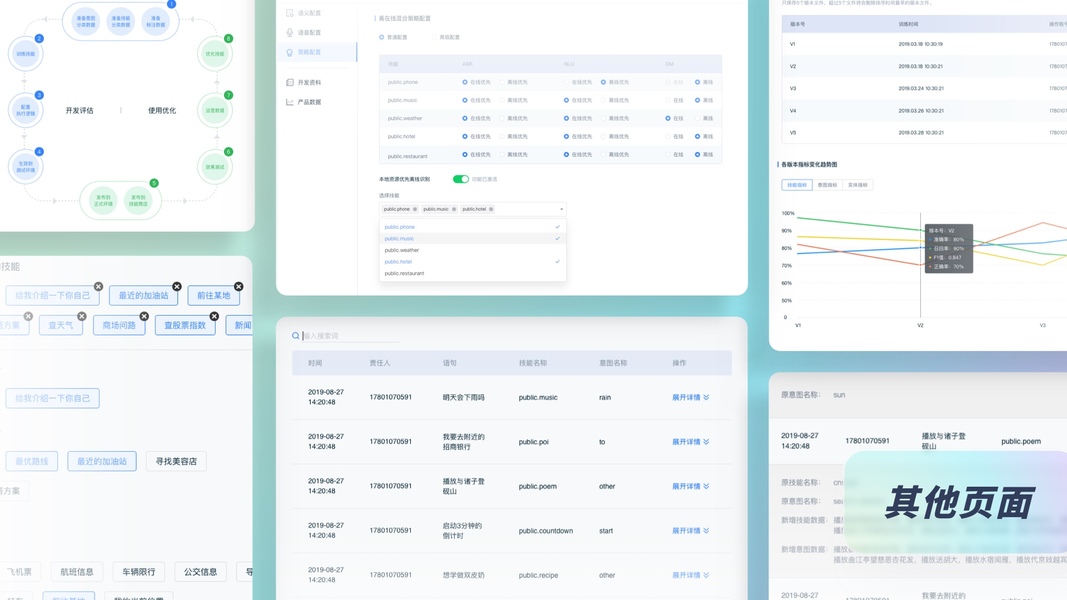Choose NLU 离线优先 for the public.music row
This screenshot has width=1067, height=600.
[x=604, y=100]
